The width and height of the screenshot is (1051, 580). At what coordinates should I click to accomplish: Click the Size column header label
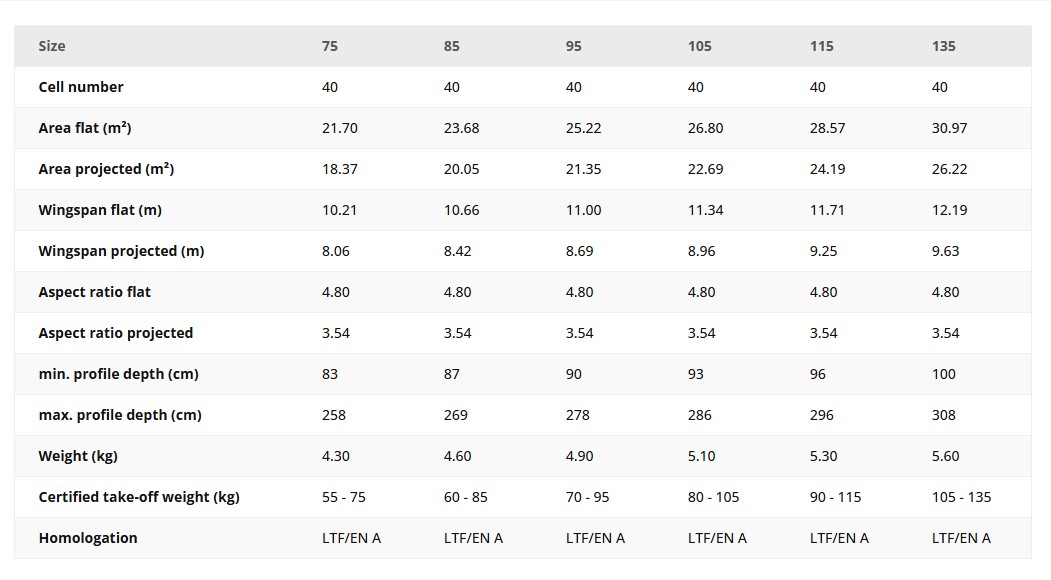[x=52, y=46]
